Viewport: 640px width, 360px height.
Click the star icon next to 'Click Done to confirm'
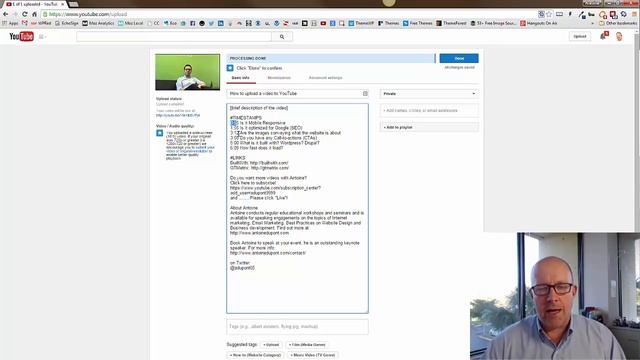click(x=230, y=68)
